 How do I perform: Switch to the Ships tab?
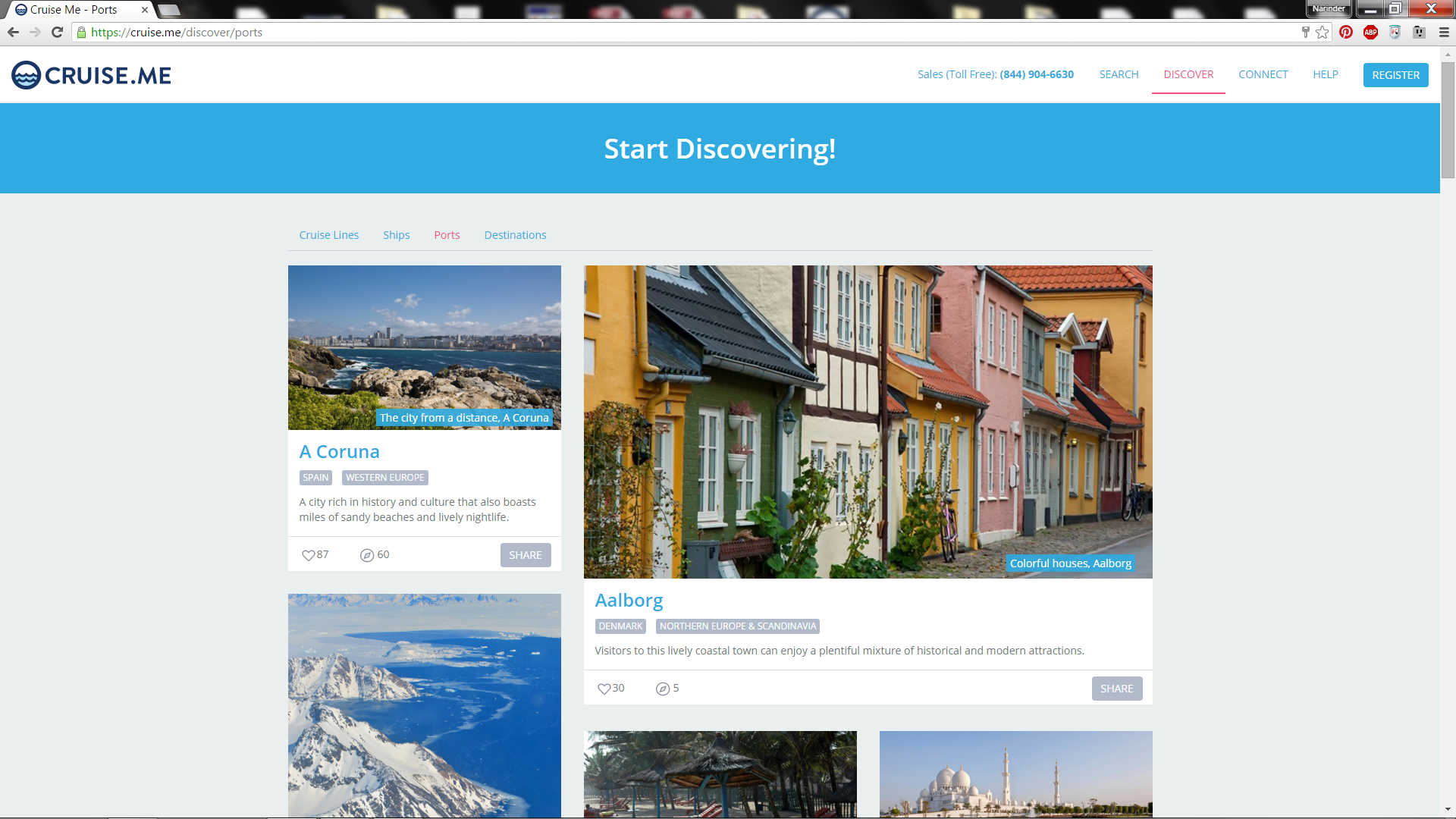396,235
